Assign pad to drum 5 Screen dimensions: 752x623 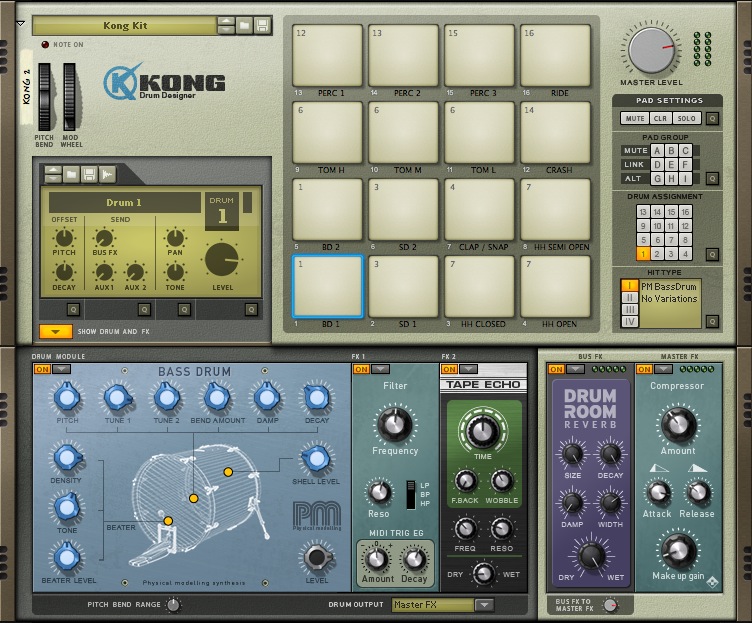click(643, 240)
